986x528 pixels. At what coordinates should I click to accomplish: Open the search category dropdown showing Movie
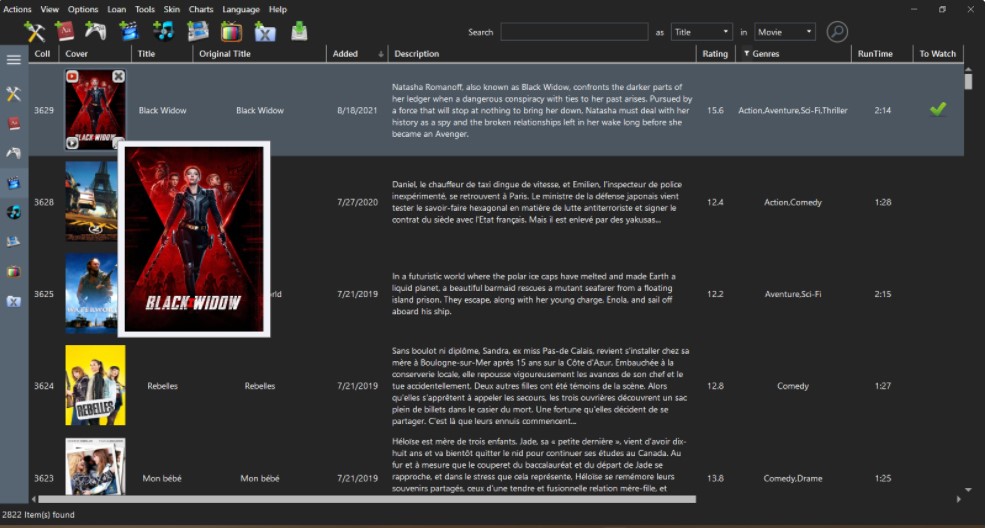point(785,32)
